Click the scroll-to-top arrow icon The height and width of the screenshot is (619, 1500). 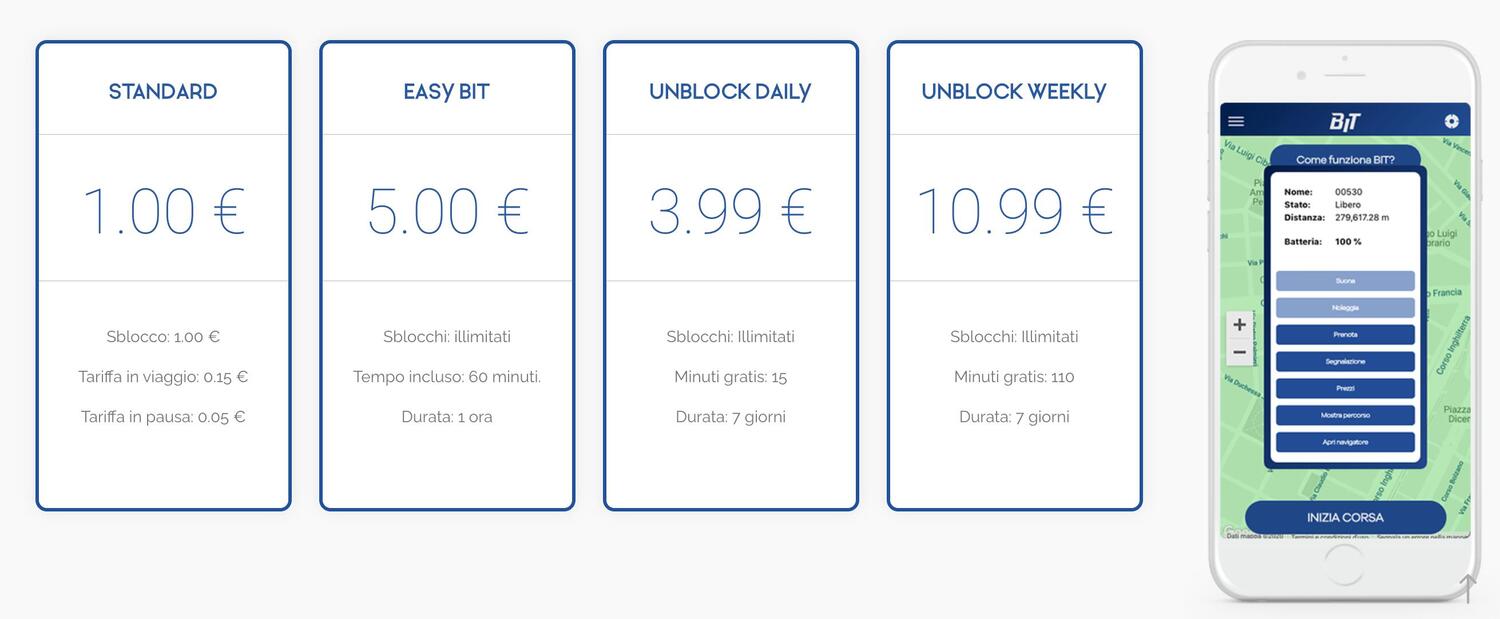[x=1468, y=588]
